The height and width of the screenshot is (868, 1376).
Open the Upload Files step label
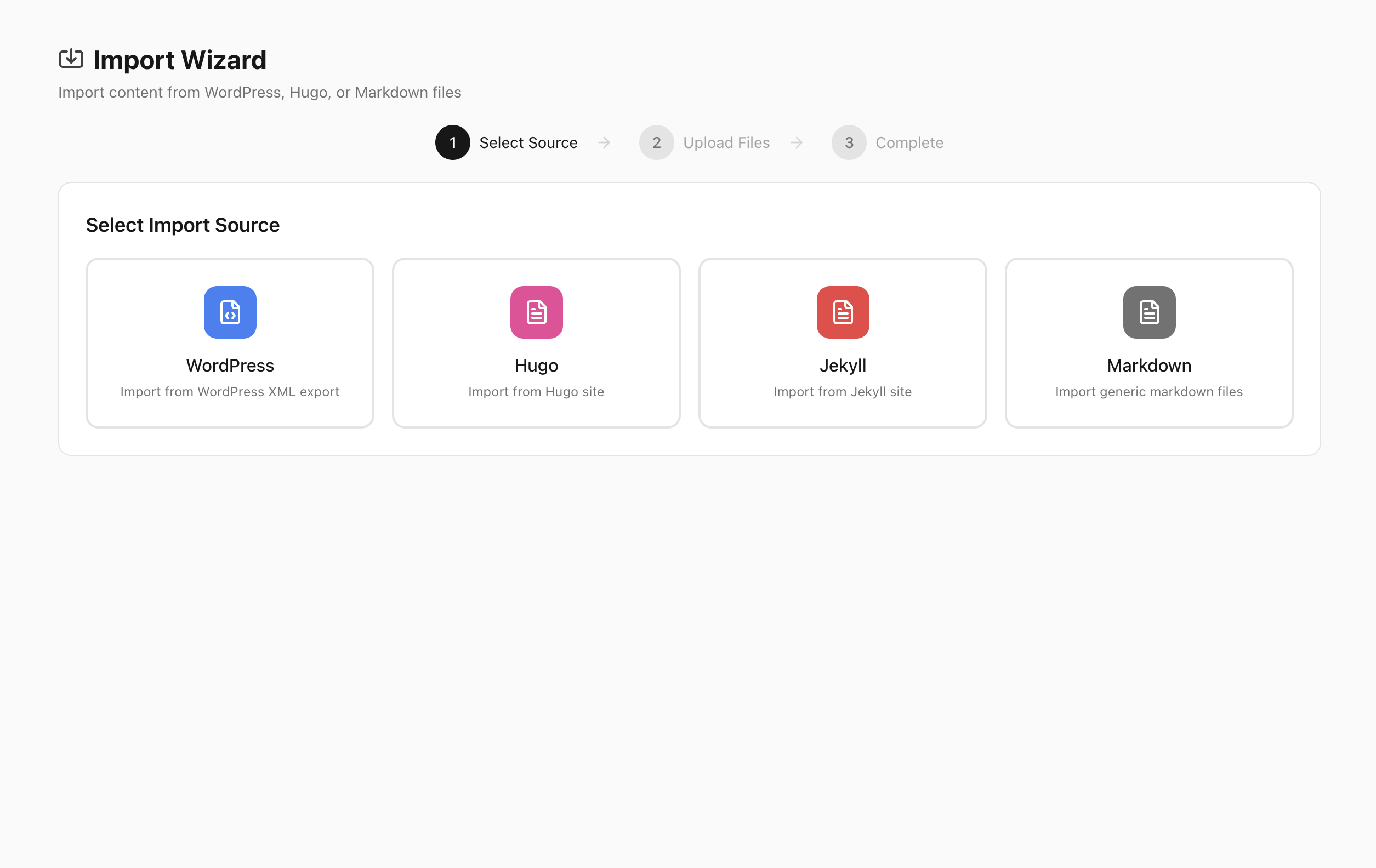click(726, 143)
